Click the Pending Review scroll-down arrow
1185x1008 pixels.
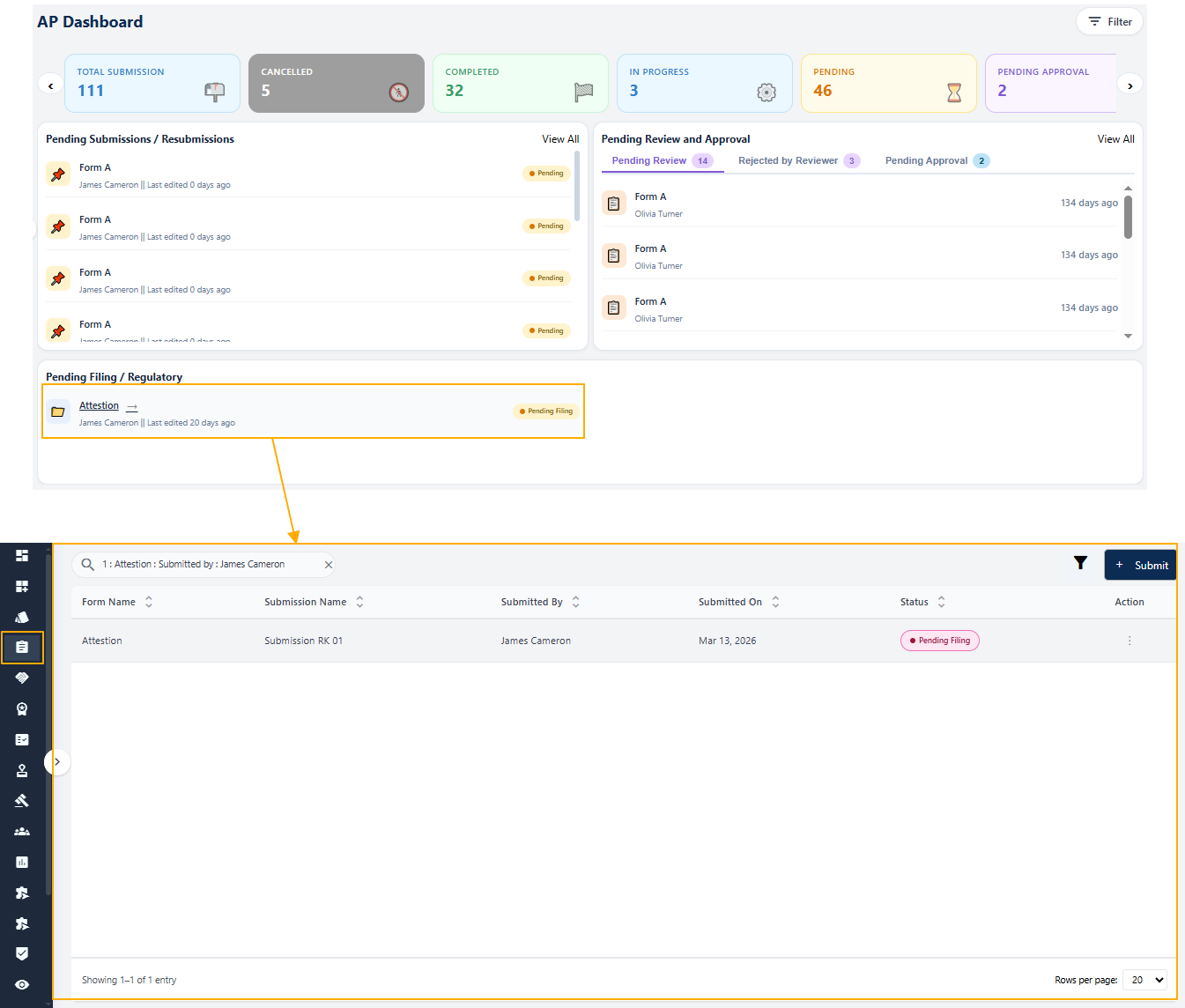[x=1128, y=336]
